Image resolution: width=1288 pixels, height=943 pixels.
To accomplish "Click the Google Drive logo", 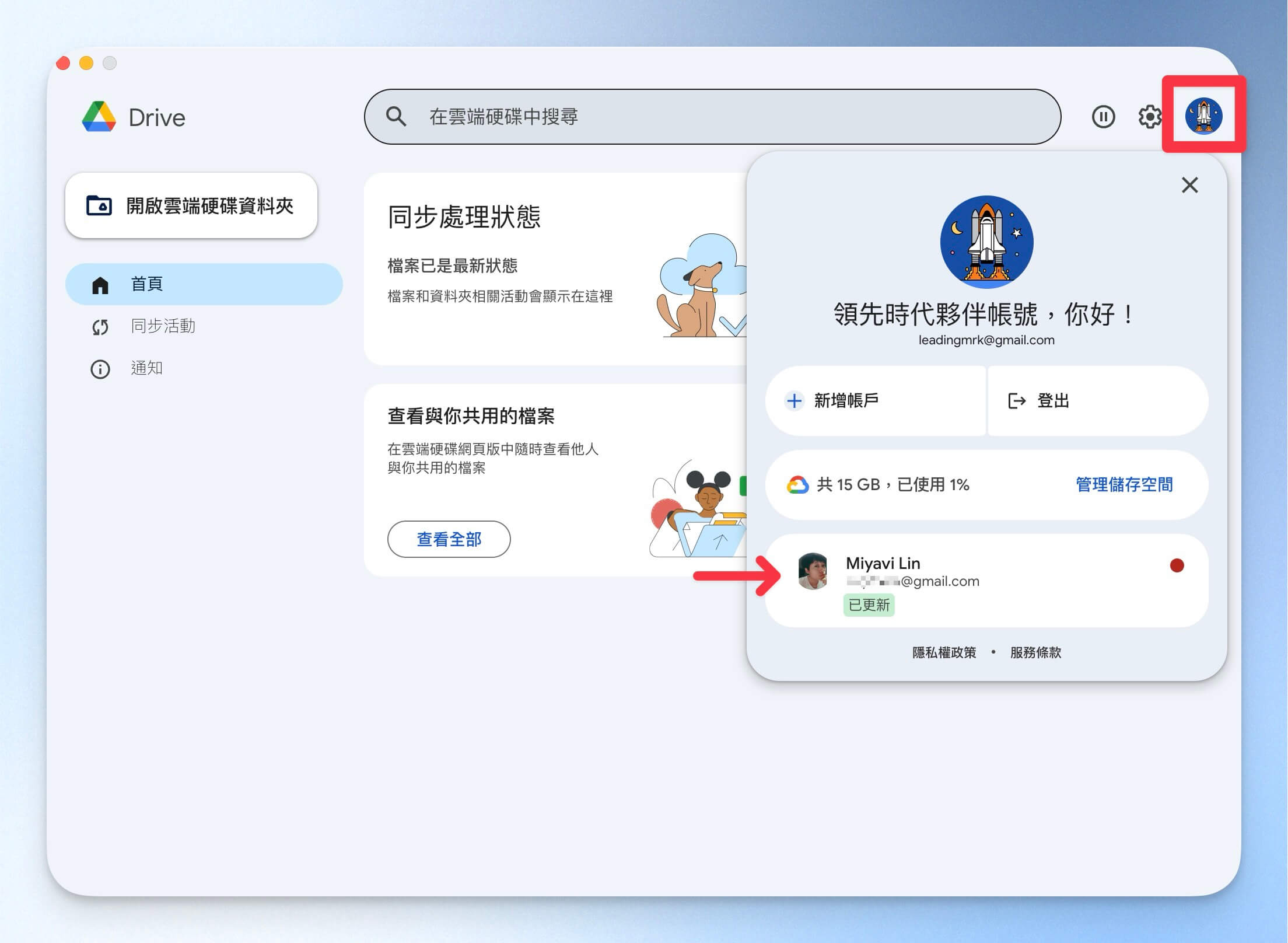I will [x=99, y=117].
